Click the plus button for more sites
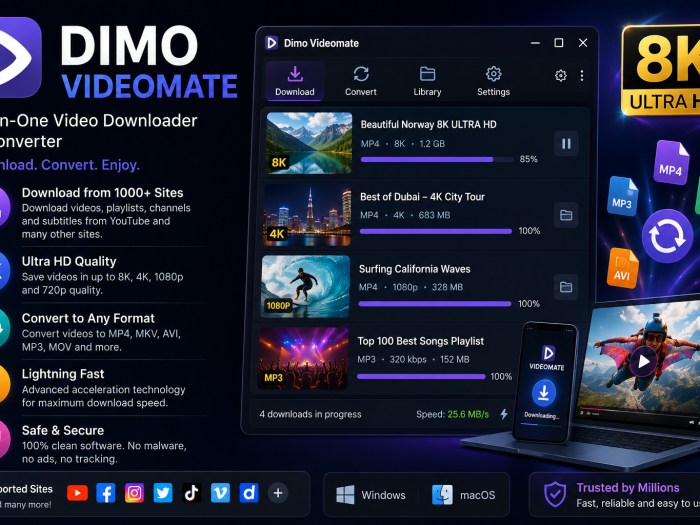The height and width of the screenshot is (525, 700). coord(278,493)
